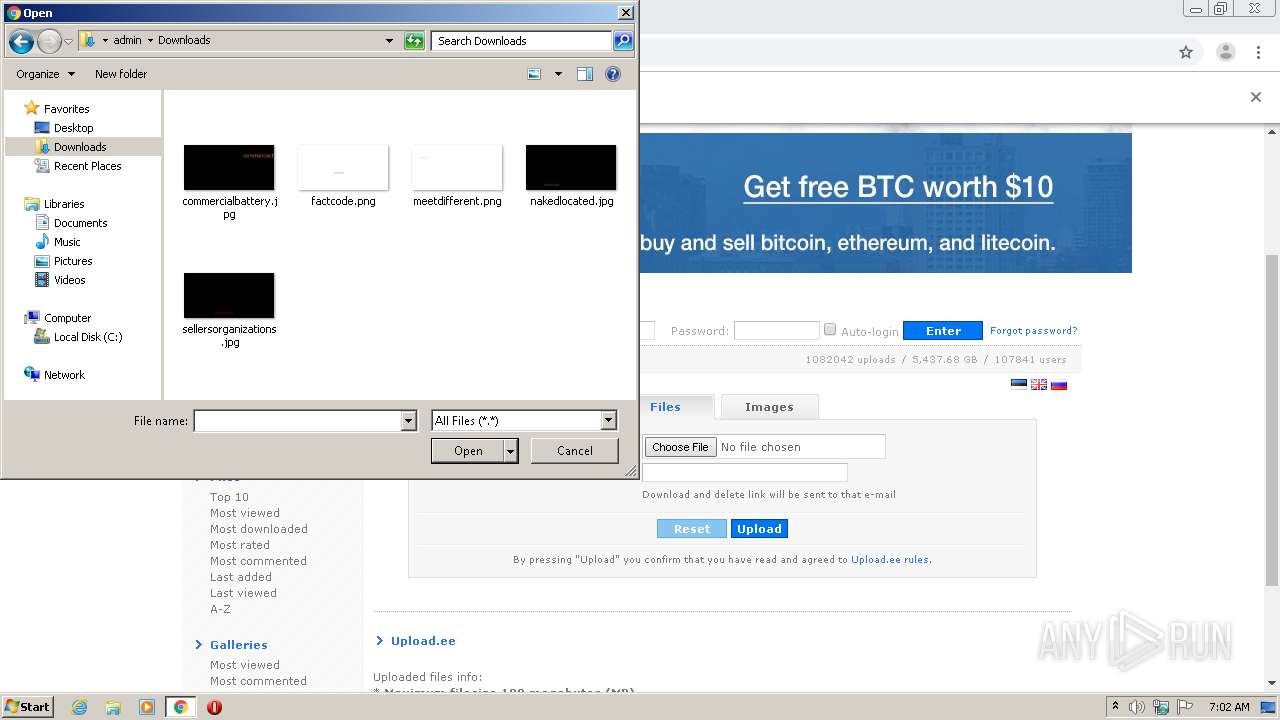Click the blue Enter login button
Image resolution: width=1280 pixels, height=720 pixels.
point(943,331)
